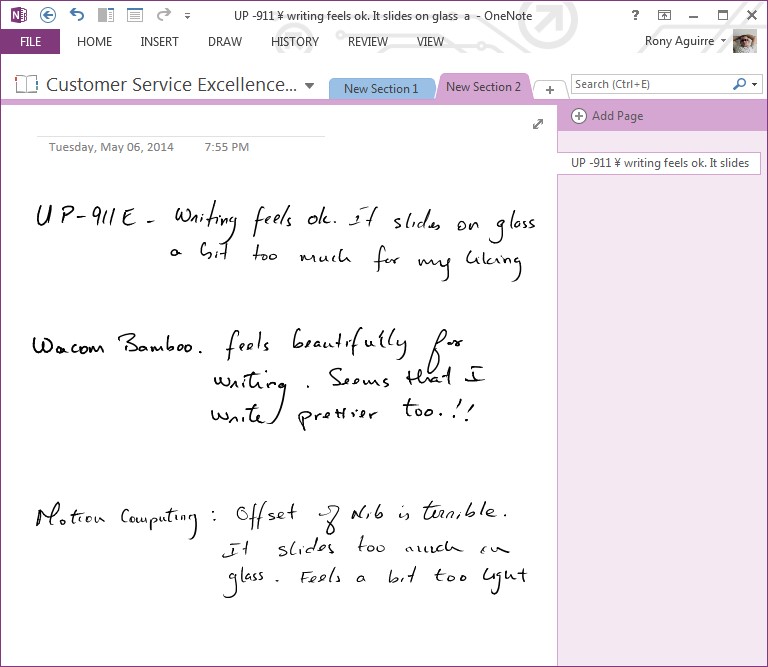Open the Help question mark icon
Screen dimensions: 768x667
tap(635, 15)
